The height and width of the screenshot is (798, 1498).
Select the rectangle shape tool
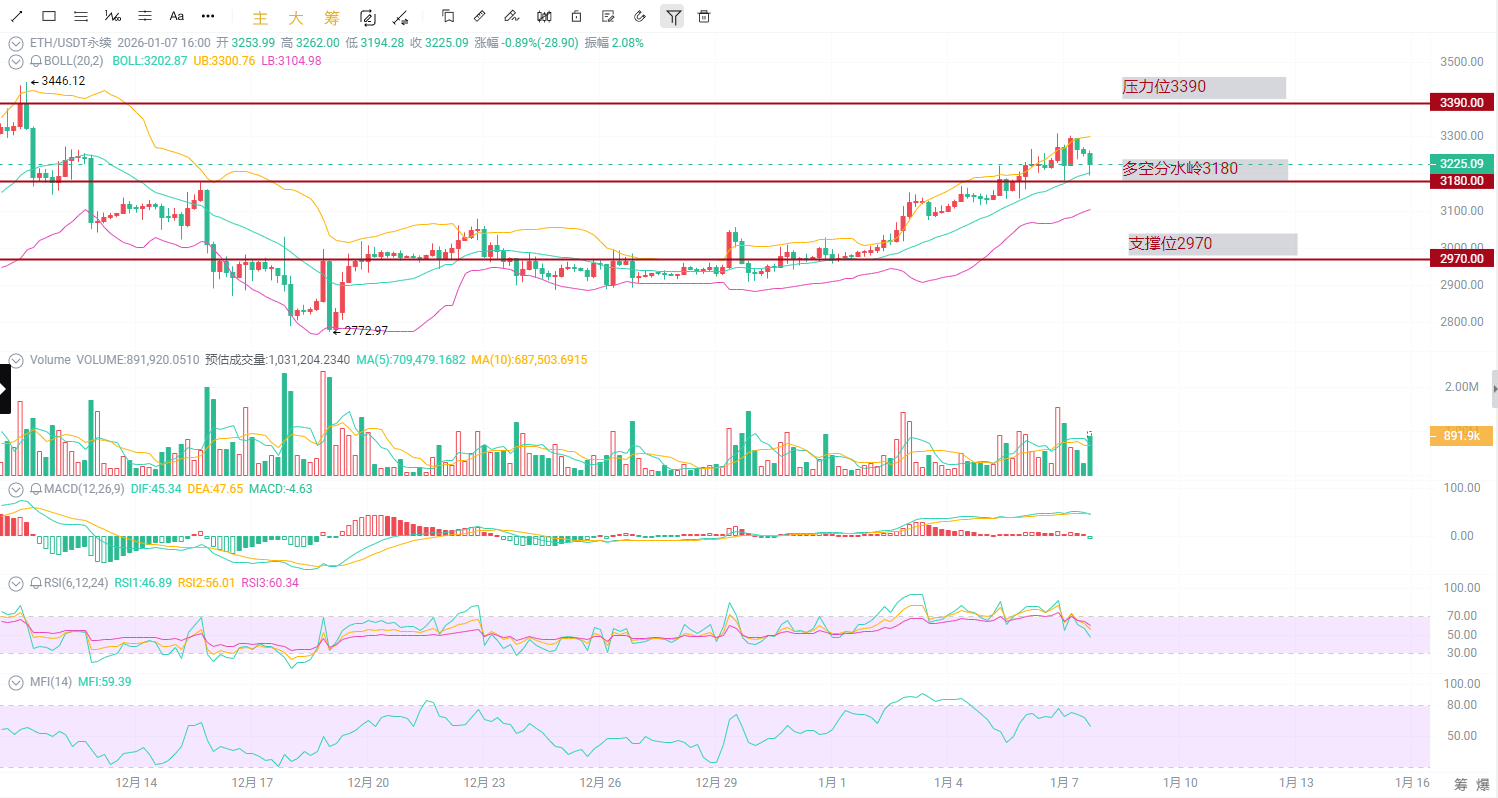(49, 16)
